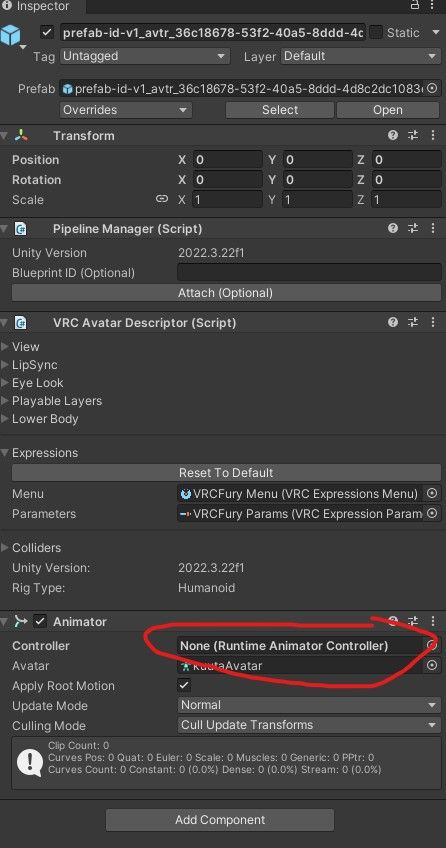The image size is (446, 848).
Task: Click Reset To Default button
Action: [x=227, y=473]
